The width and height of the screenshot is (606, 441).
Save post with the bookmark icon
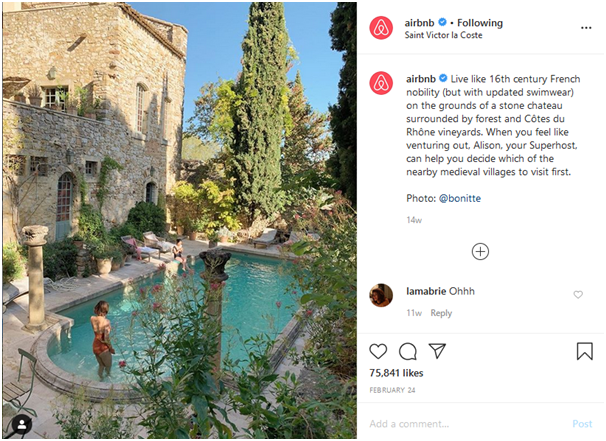click(584, 351)
